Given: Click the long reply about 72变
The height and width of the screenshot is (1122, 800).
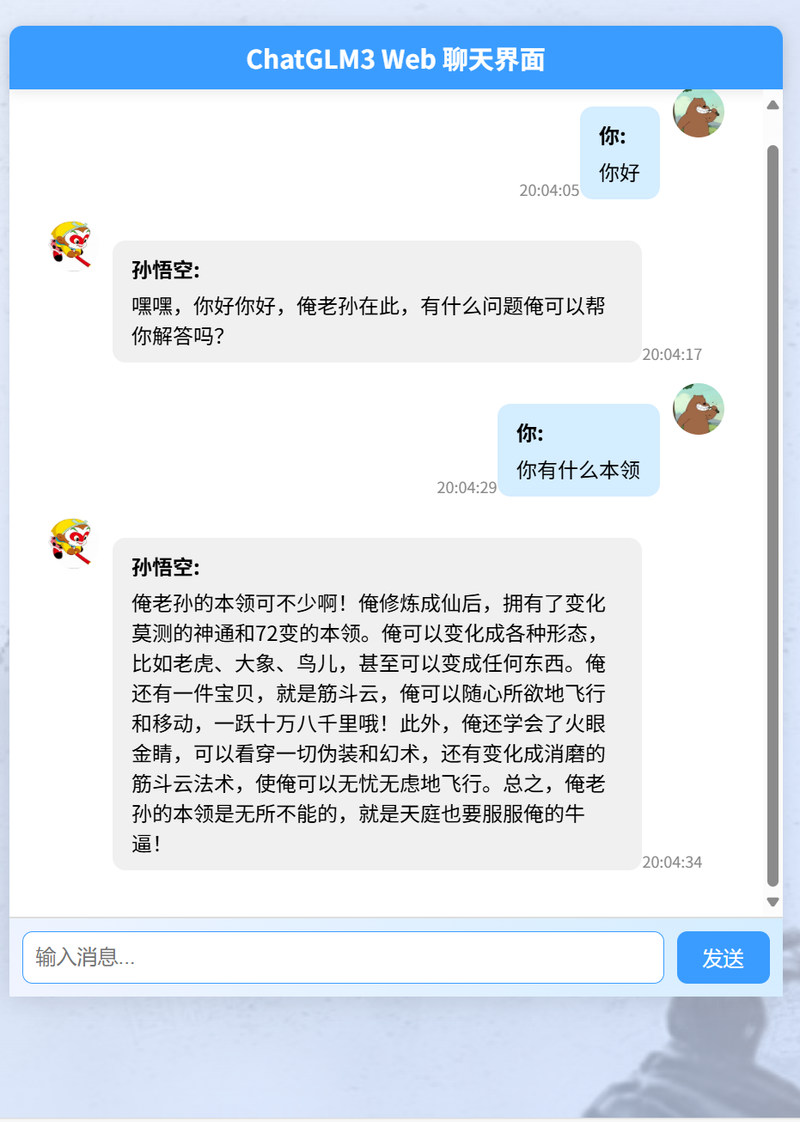Looking at the screenshot, I should coord(376,704).
